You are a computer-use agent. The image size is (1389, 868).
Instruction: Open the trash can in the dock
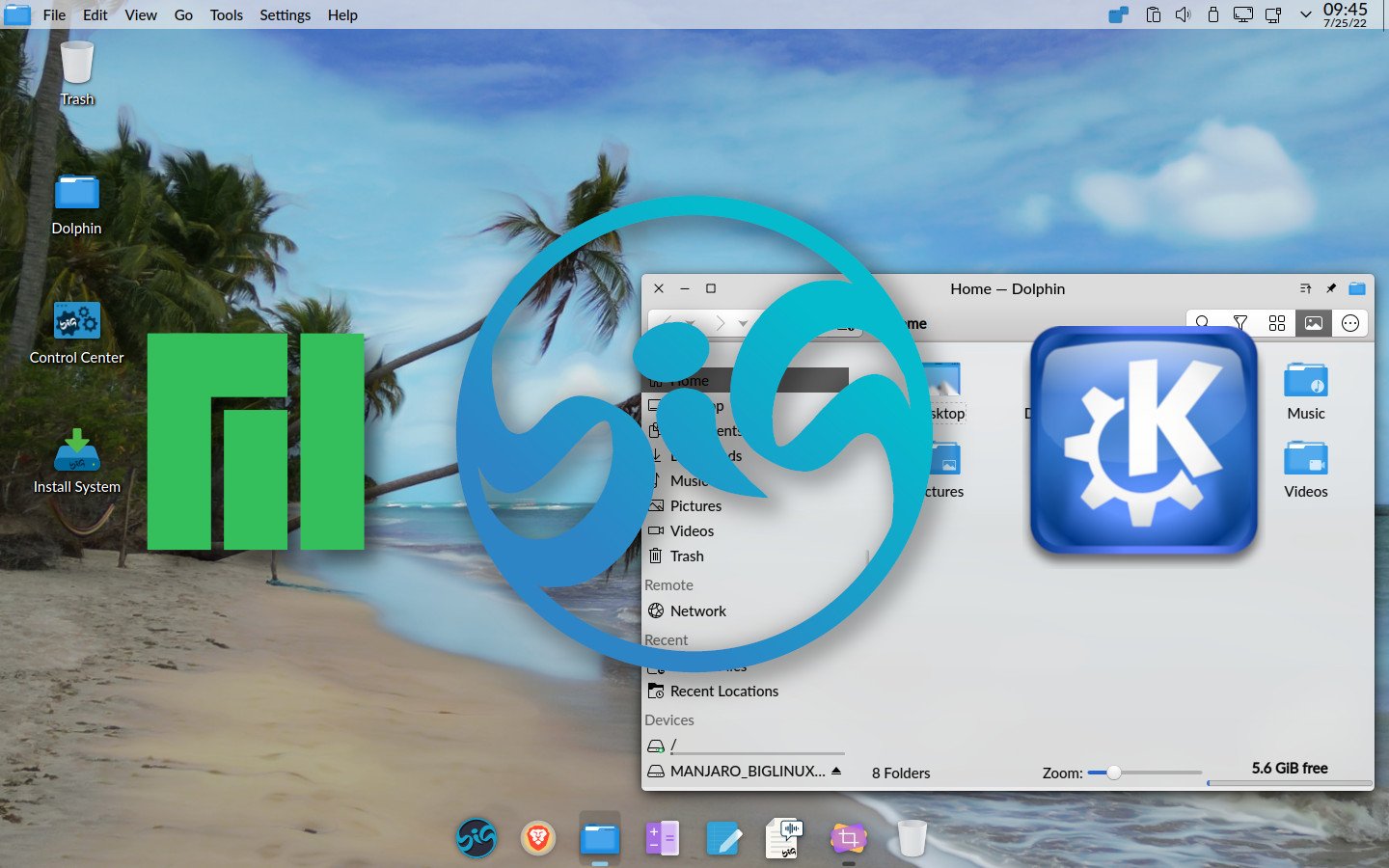(x=912, y=837)
